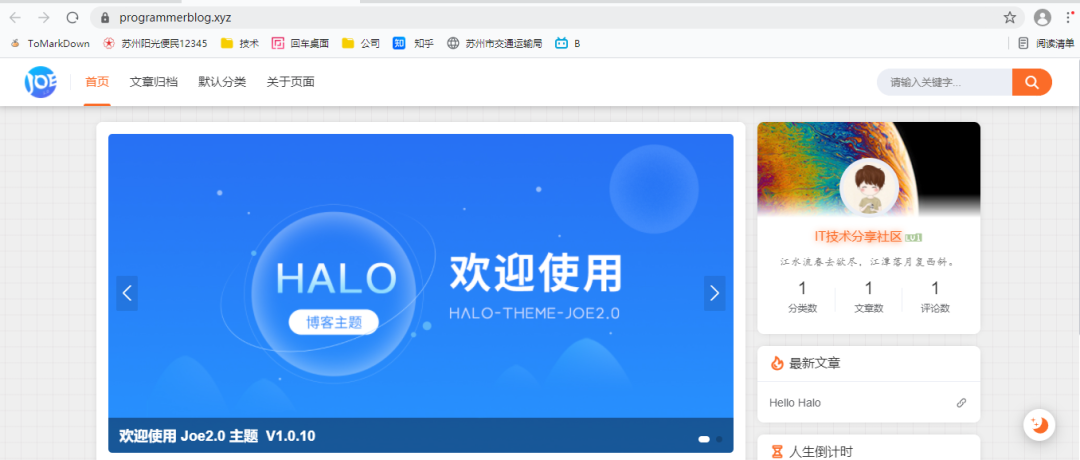Open the browser three-dot menu
The image size is (1080, 460).
coord(1070,18)
